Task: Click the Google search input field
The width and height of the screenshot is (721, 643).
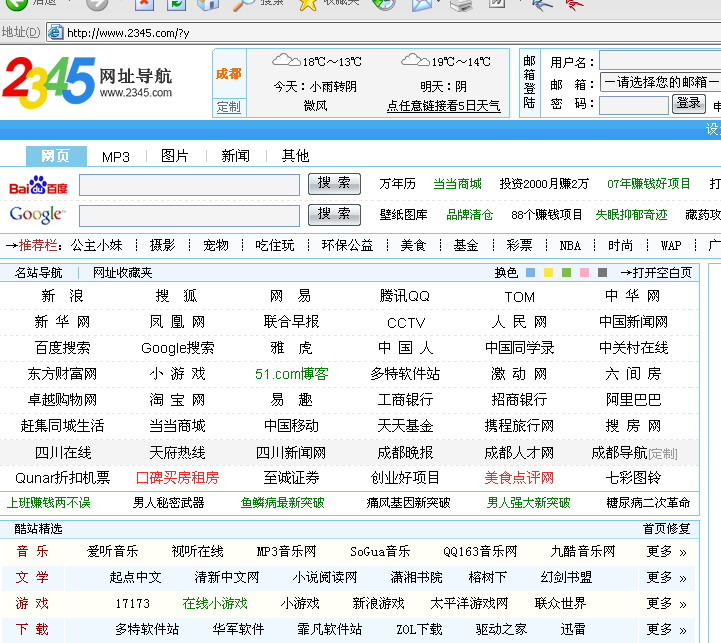Action: pyautogui.click(x=189, y=215)
